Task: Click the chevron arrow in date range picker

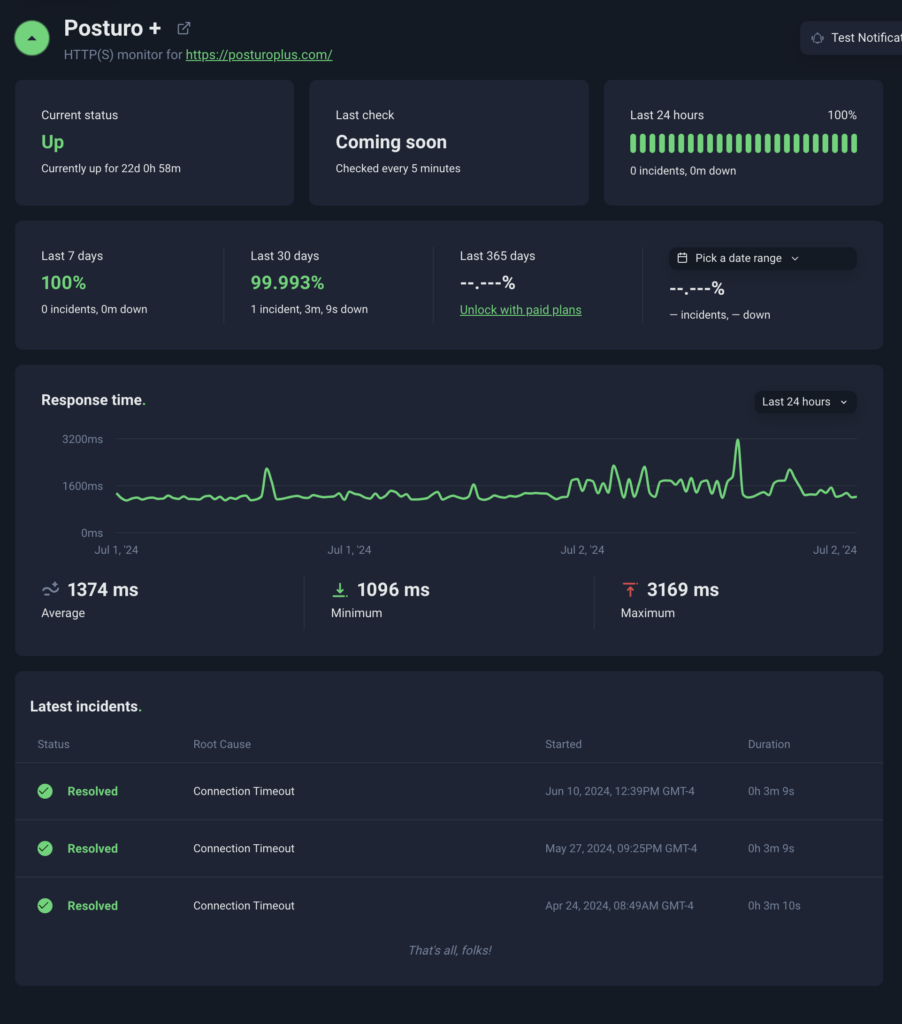Action: click(795, 258)
